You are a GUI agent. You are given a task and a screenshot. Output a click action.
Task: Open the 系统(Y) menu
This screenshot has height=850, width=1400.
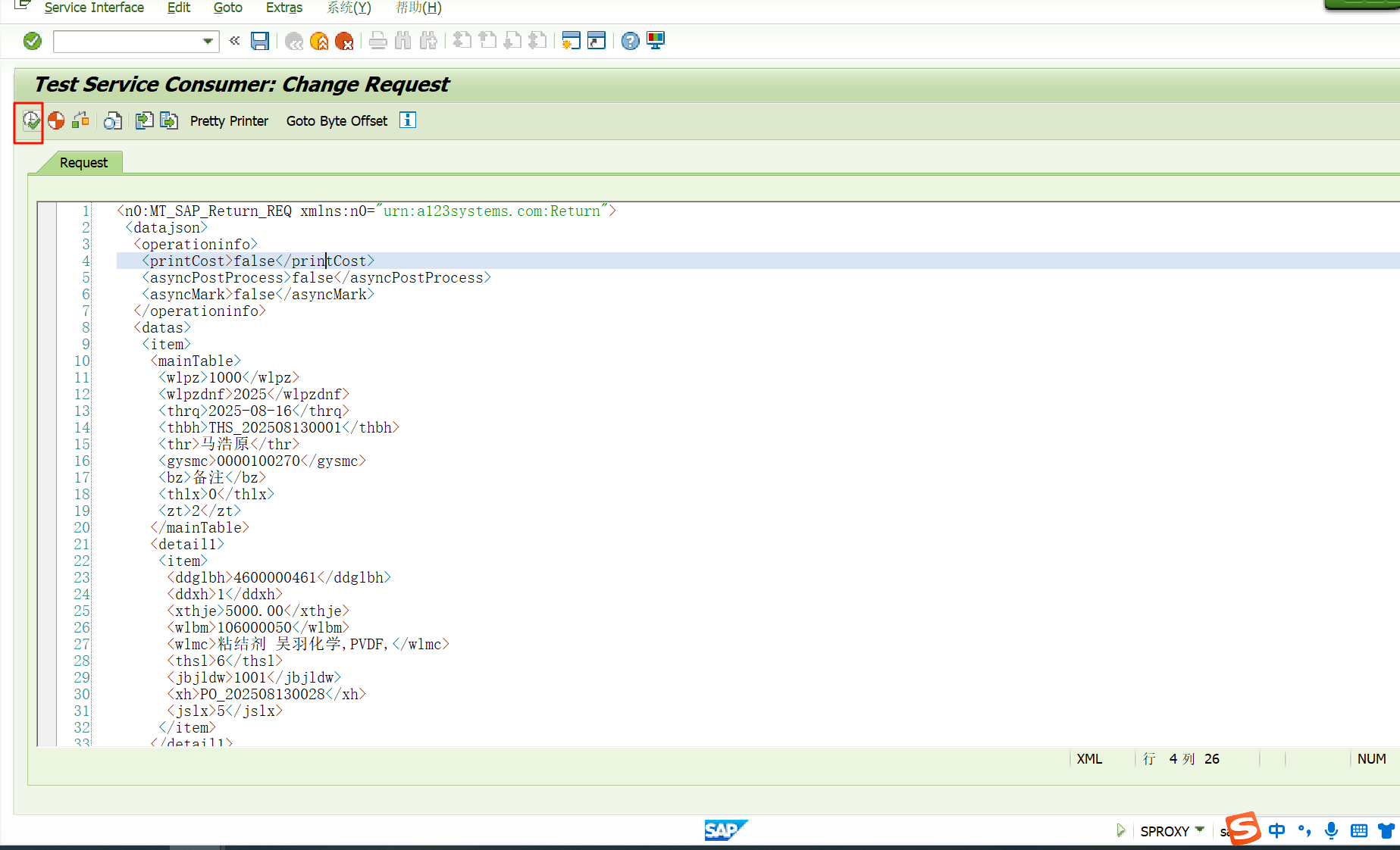tap(349, 8)
